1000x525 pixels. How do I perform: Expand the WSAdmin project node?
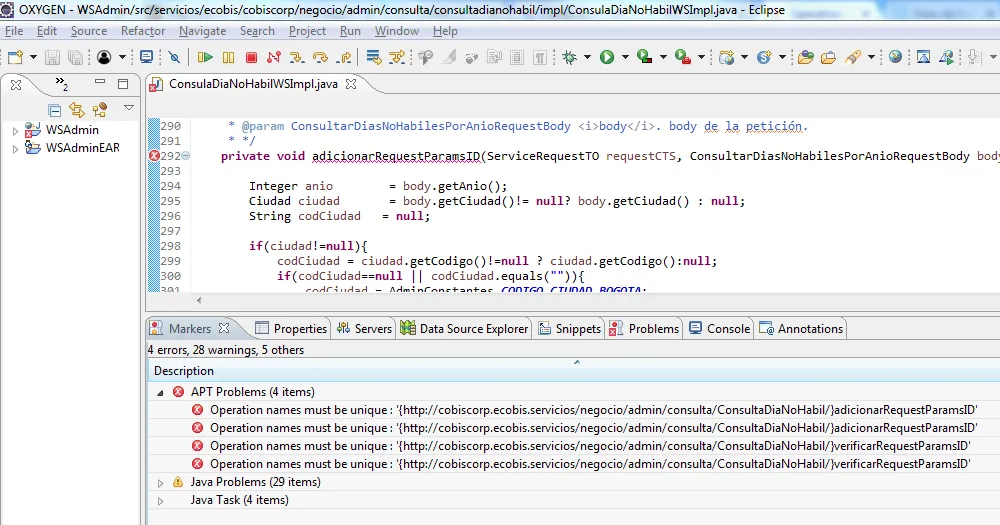(x=15, y=130)
